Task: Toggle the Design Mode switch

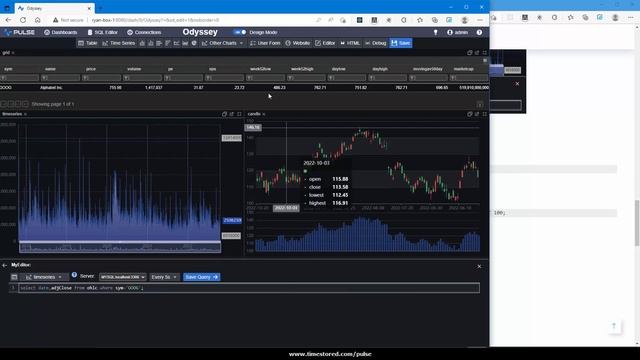Action: (x=240, y=32)
